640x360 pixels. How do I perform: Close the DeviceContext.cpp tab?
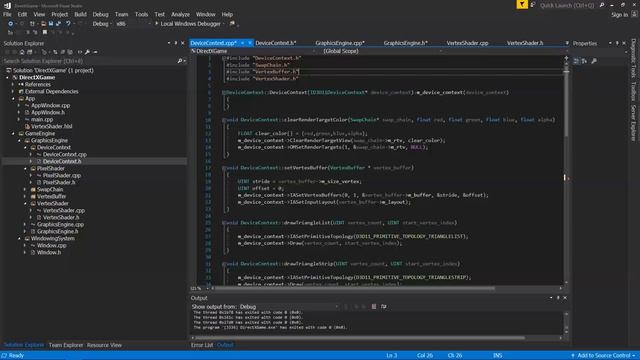[x=250, y=43]
